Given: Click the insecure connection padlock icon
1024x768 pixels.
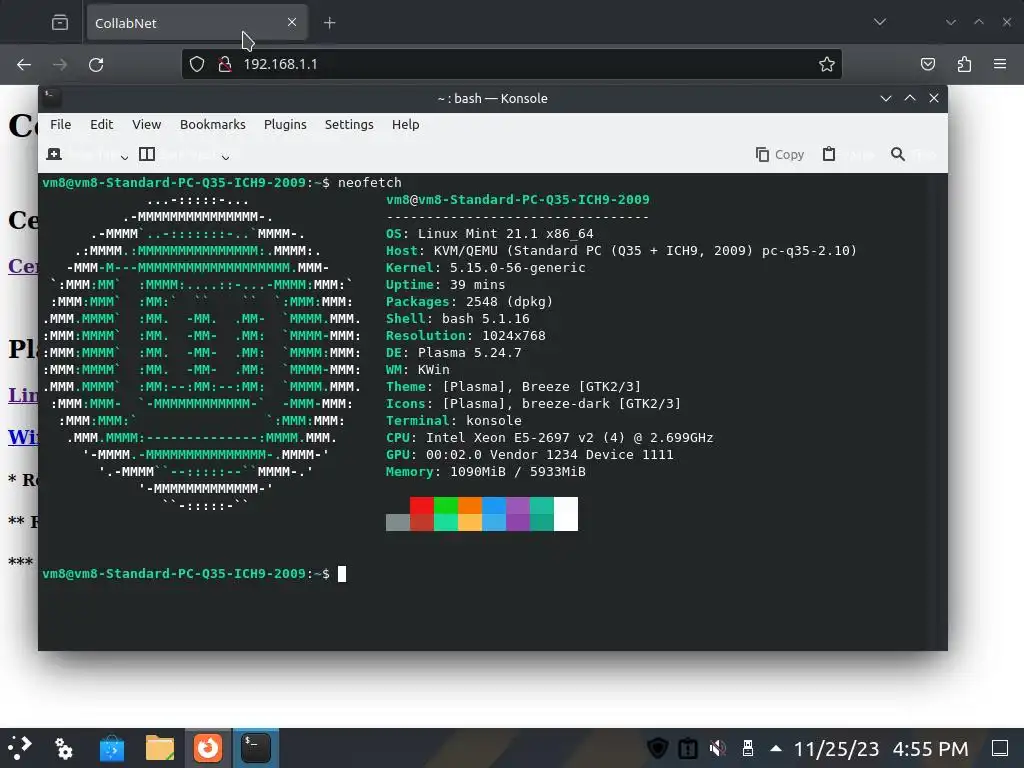Looking at the screenshot, I should pyautogui.click(x=225, y=64).
